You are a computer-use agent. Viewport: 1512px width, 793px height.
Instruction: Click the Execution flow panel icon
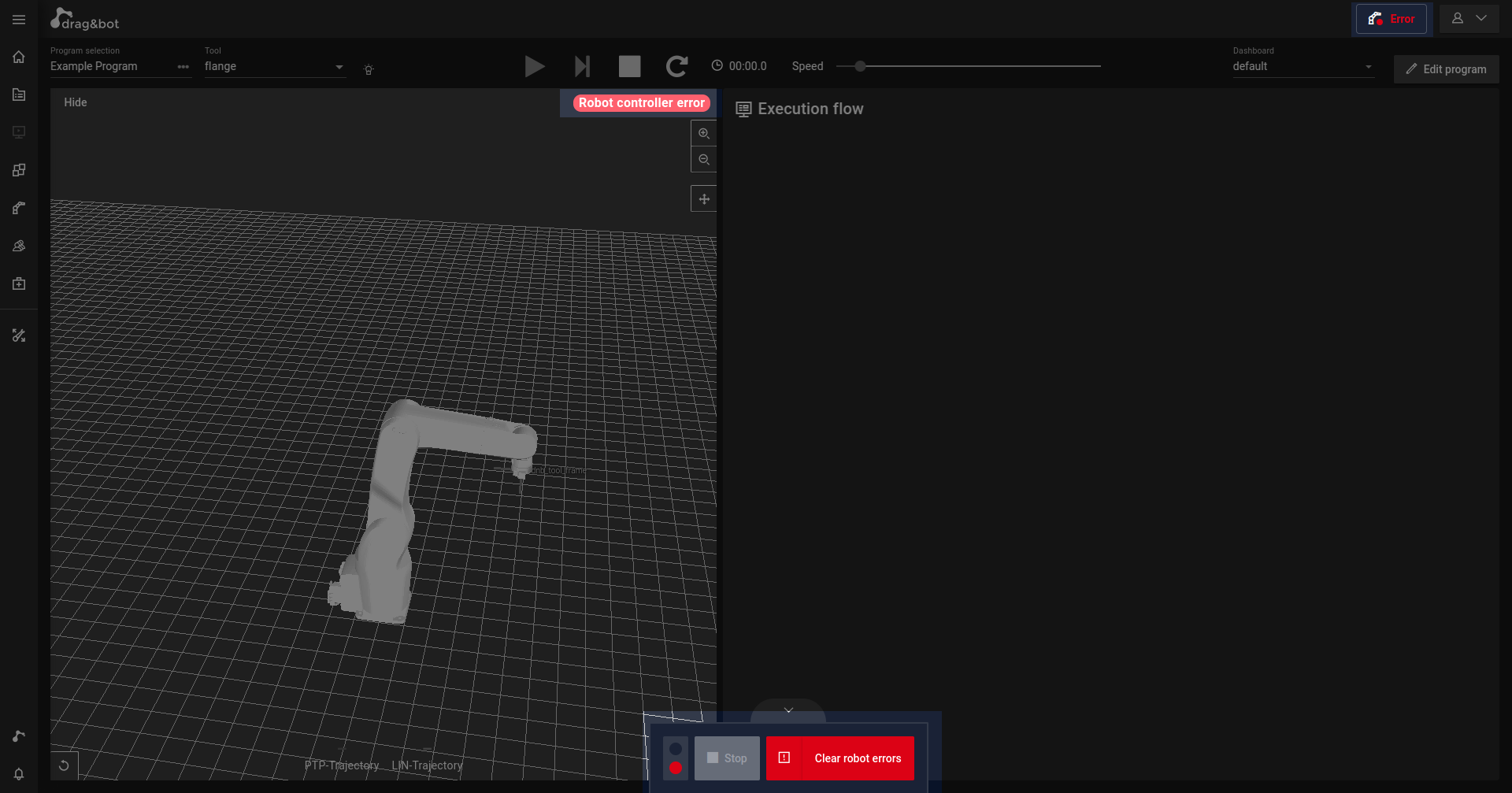click(743, 109)
